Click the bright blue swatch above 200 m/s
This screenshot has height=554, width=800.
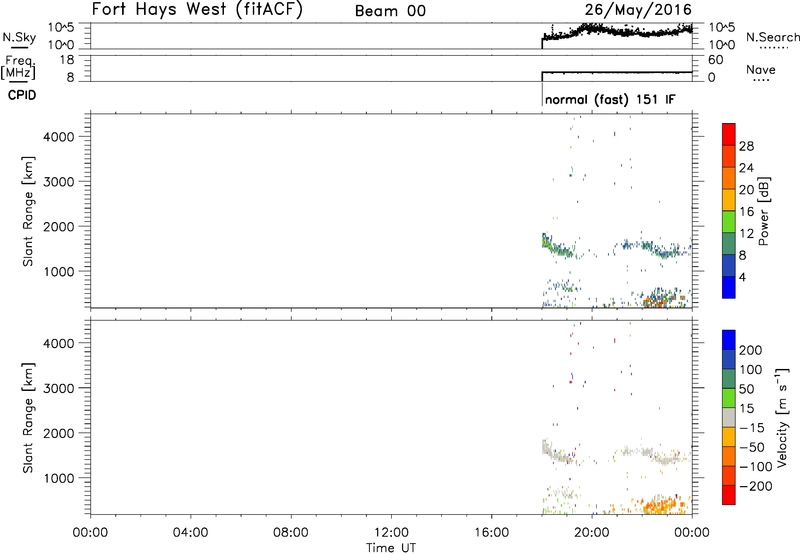(729, 340)
